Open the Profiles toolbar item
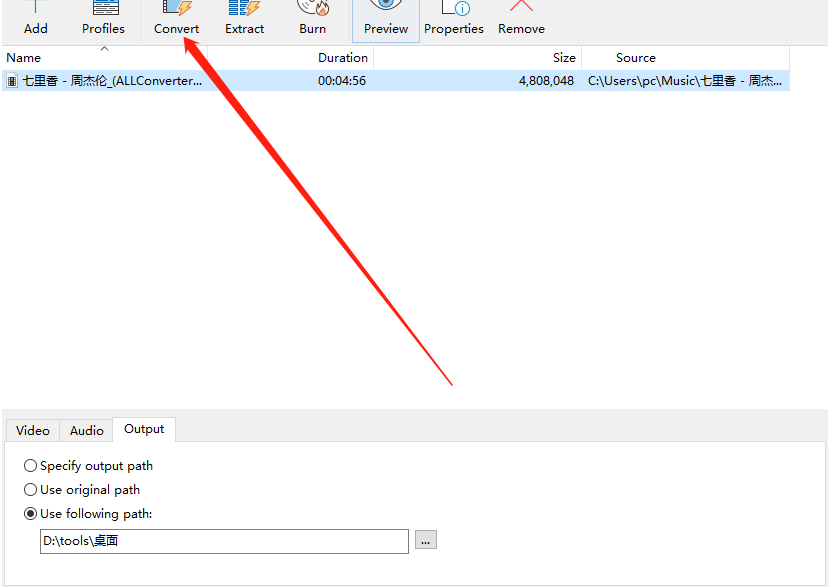829x587 pixels. 104,20
